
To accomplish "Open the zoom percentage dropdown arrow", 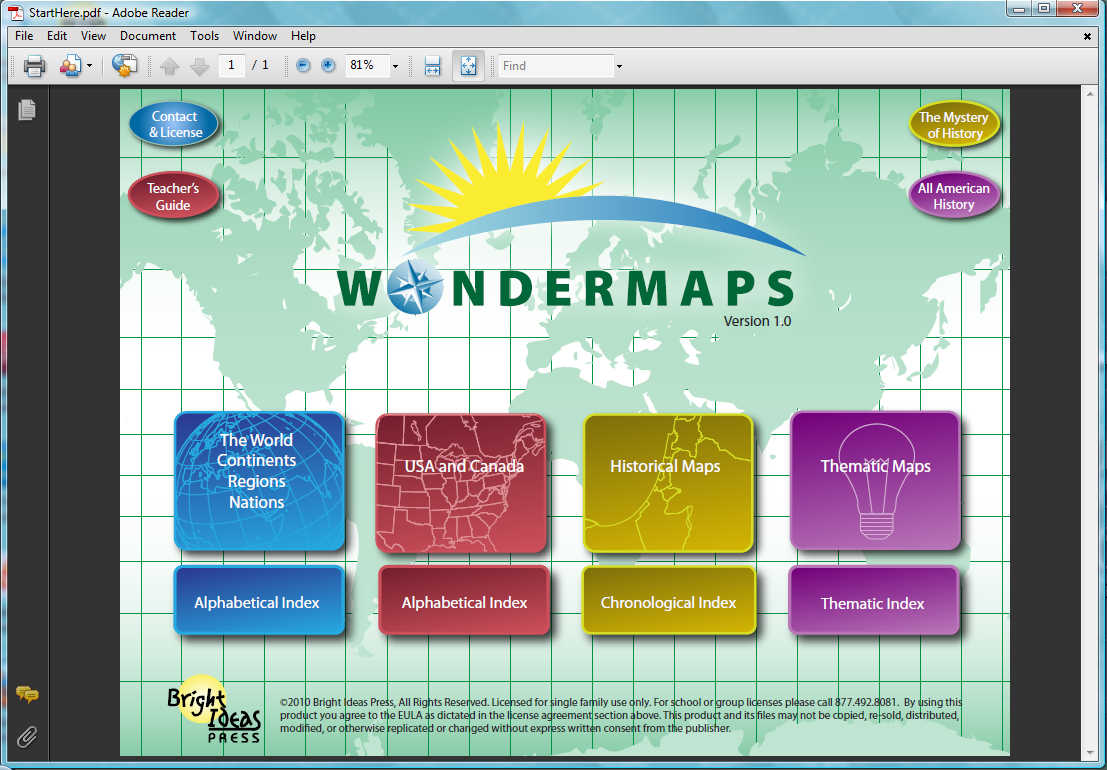I will (x=395, y=66).
